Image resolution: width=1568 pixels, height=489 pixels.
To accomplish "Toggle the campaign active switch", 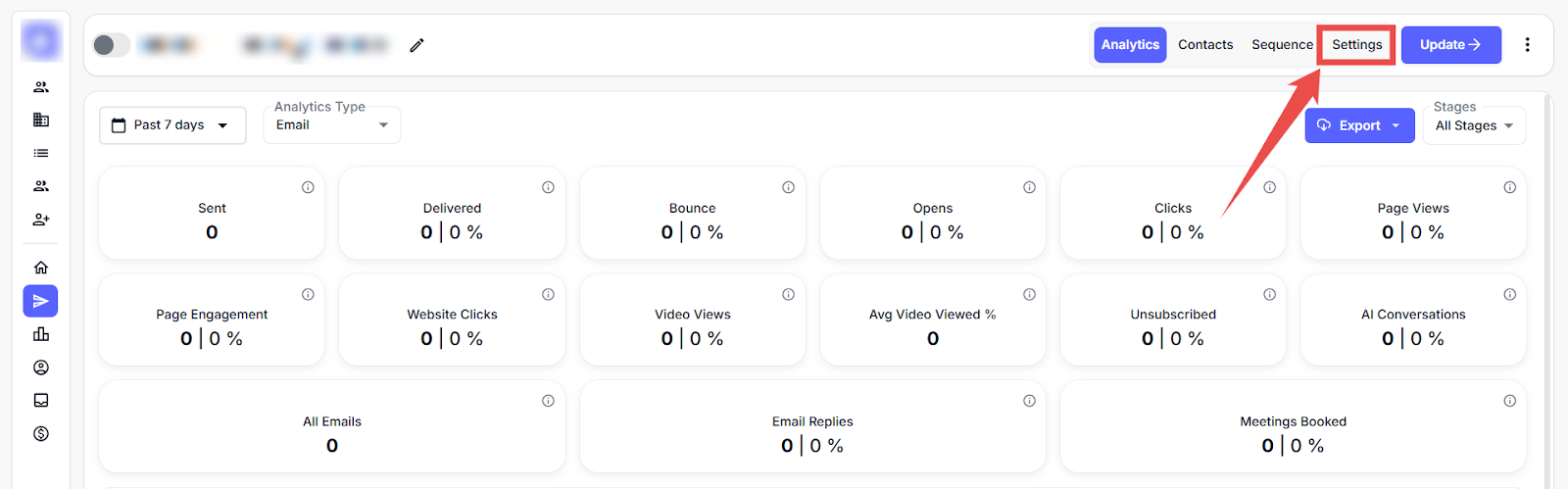I will [x=111, y=45].
